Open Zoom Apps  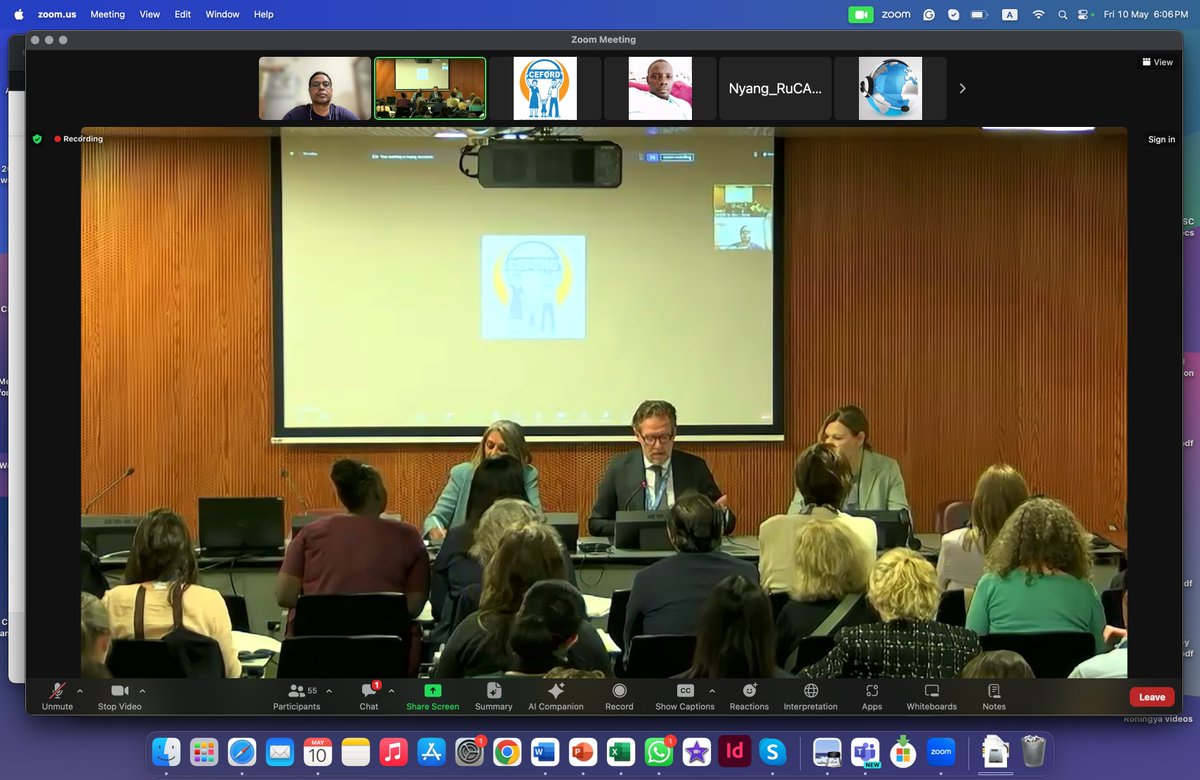pos(872,697)
